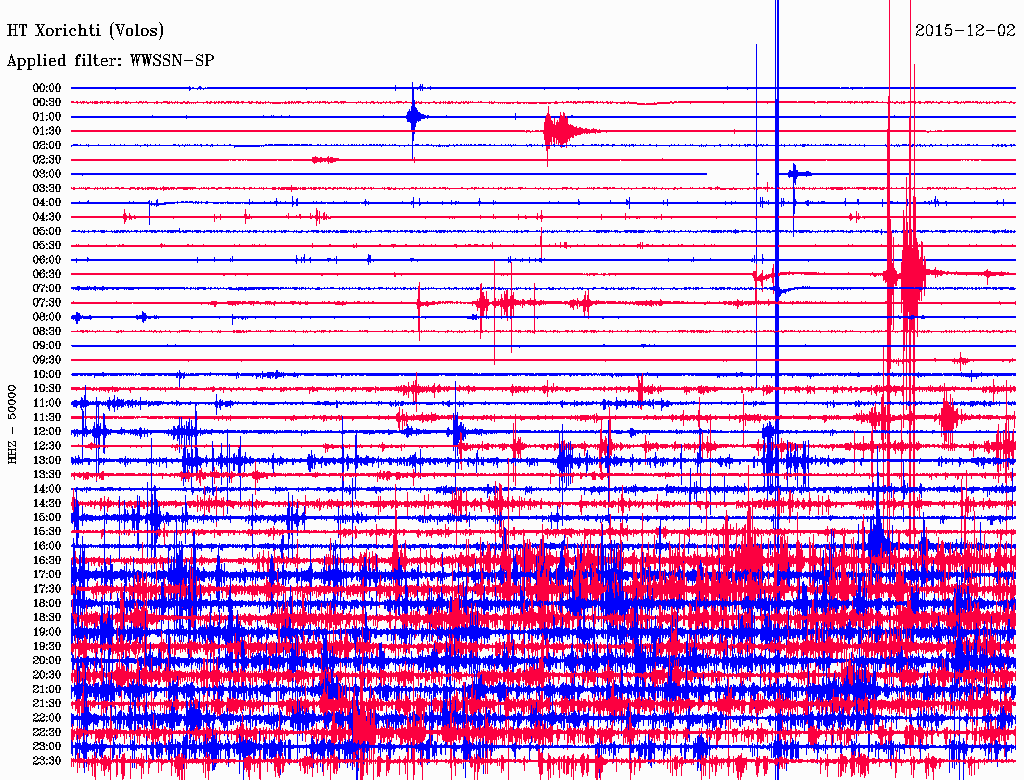Click the blue seismic event burst on the 01:00 trace
Screen dimensions: 1024x780
point(415,118)
